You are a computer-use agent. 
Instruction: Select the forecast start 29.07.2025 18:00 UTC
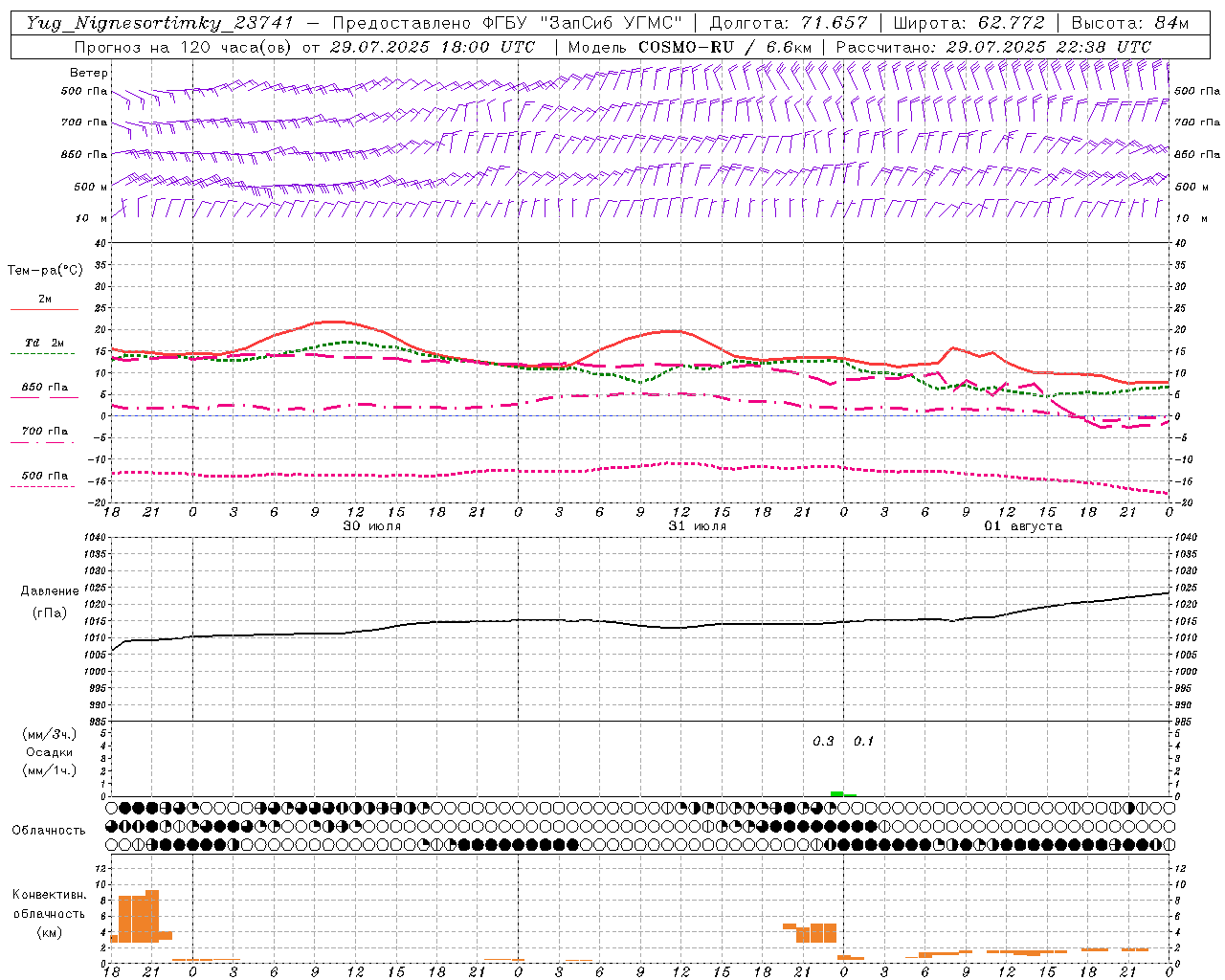pos(432,46)
